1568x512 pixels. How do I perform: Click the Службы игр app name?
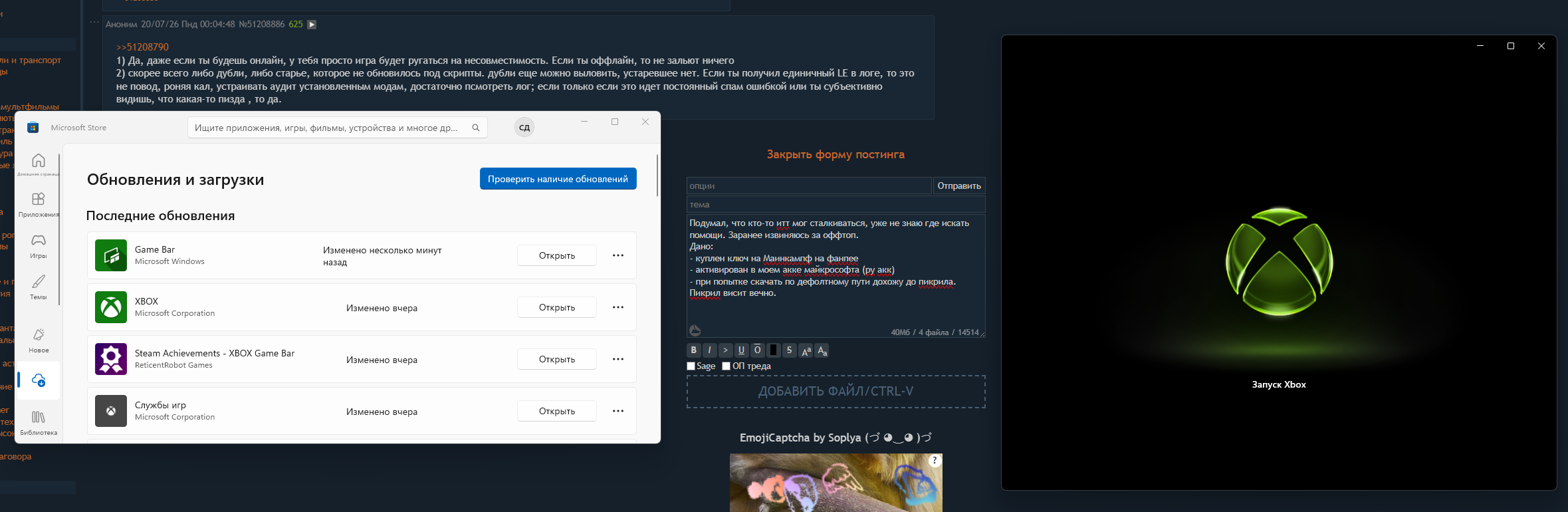pyautogui.click(x=160, y=405)
